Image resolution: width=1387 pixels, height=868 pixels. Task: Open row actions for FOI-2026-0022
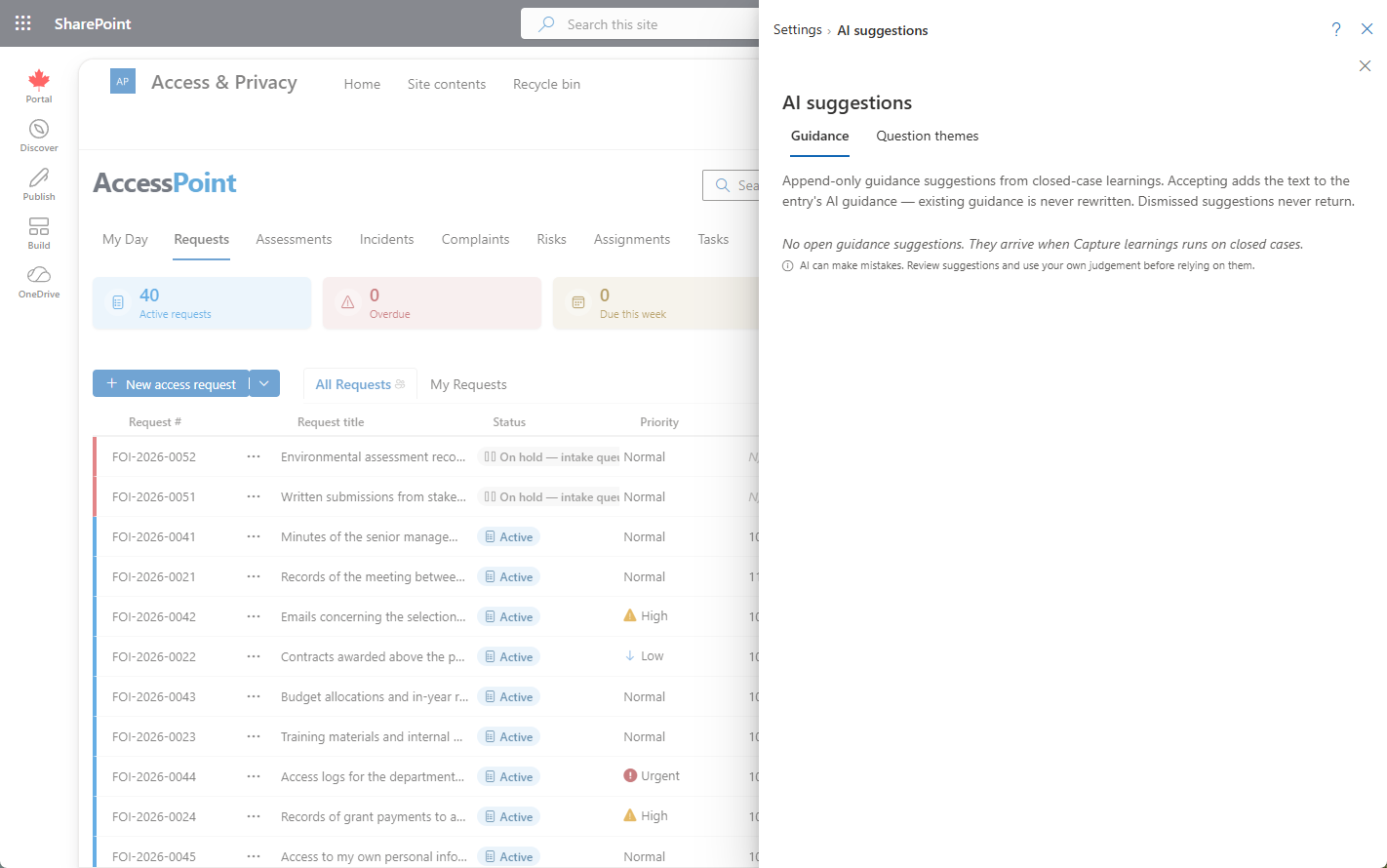254,656
